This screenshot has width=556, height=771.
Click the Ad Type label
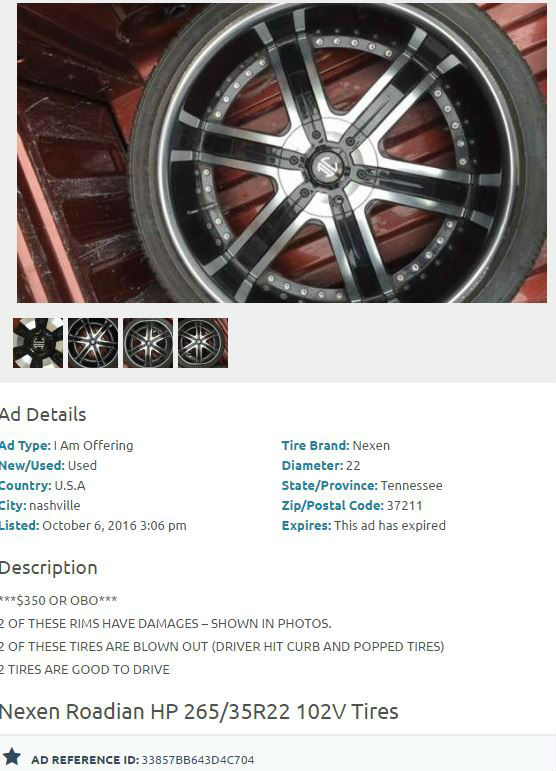pos(25,445)
